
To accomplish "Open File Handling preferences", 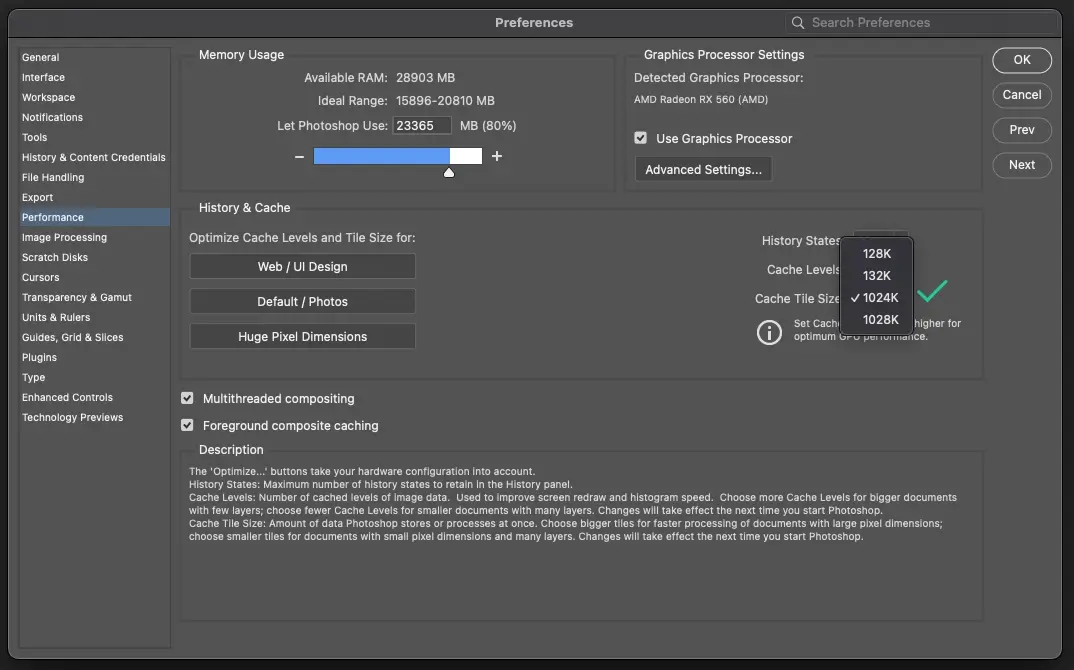I will [x=95, y=177].
